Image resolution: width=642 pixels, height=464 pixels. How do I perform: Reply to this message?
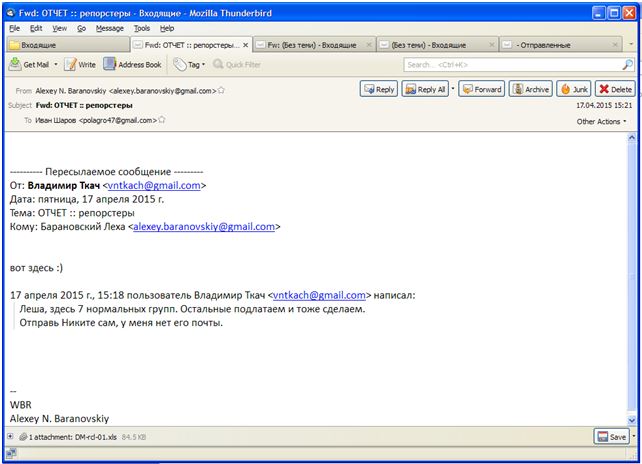point(378,89)
